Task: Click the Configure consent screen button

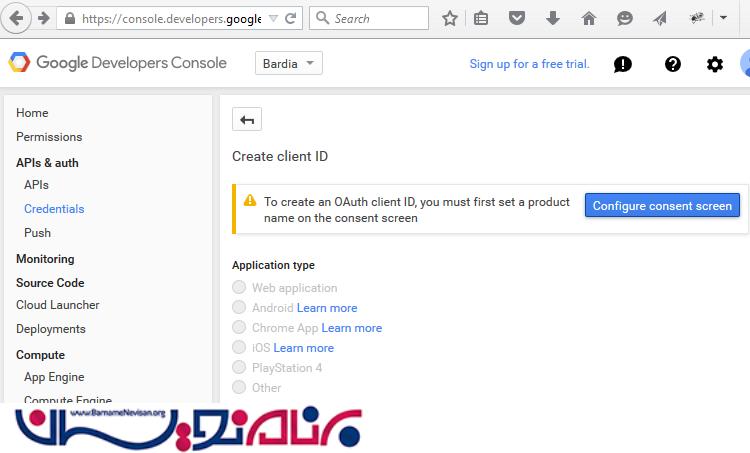Action: point(662,206)
